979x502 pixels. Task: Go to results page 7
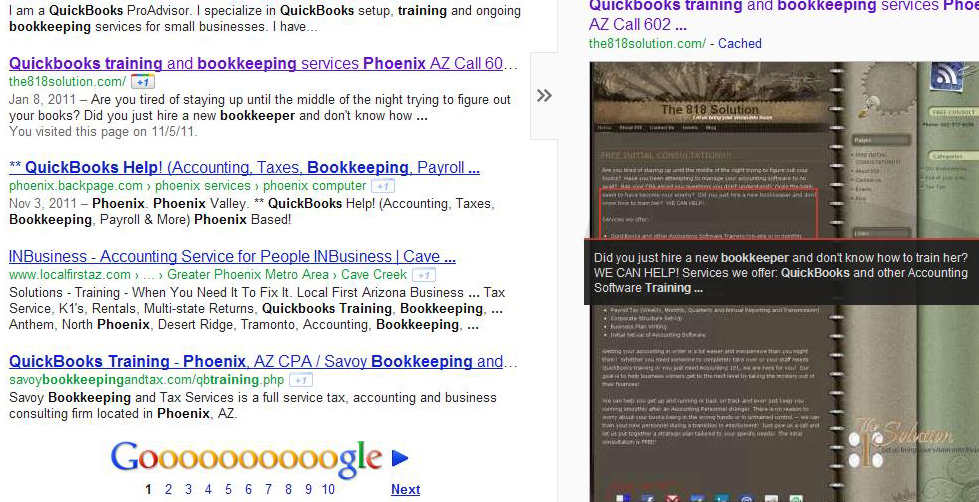pyautogui.click(x=268, y=490)
